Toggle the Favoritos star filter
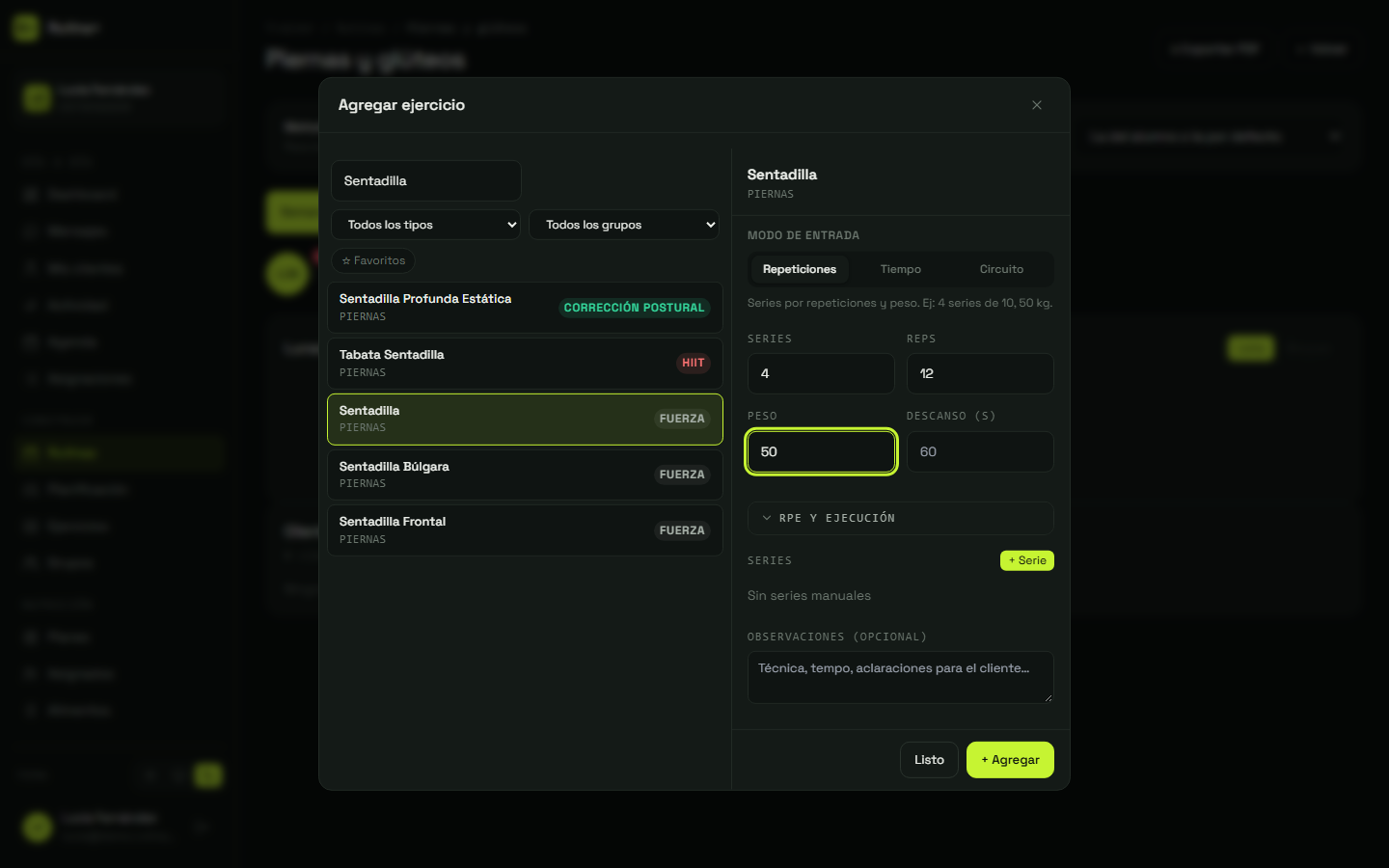The height and width of the screenshot is (868, 1389). 373,260
